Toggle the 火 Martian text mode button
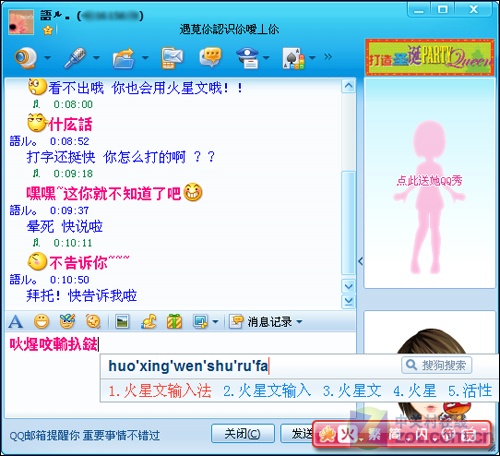Screen dimensions: 500x456 [x=348, y=435]
